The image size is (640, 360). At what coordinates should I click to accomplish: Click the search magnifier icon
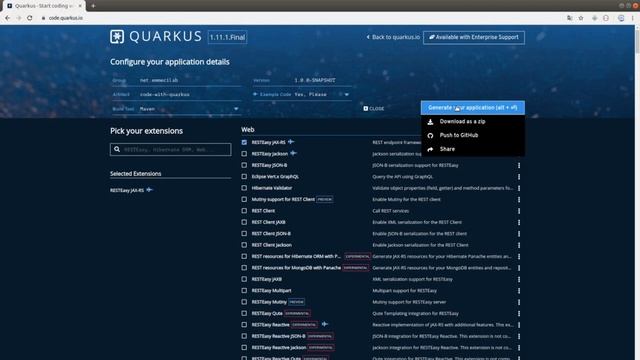[x=117, y=149]
